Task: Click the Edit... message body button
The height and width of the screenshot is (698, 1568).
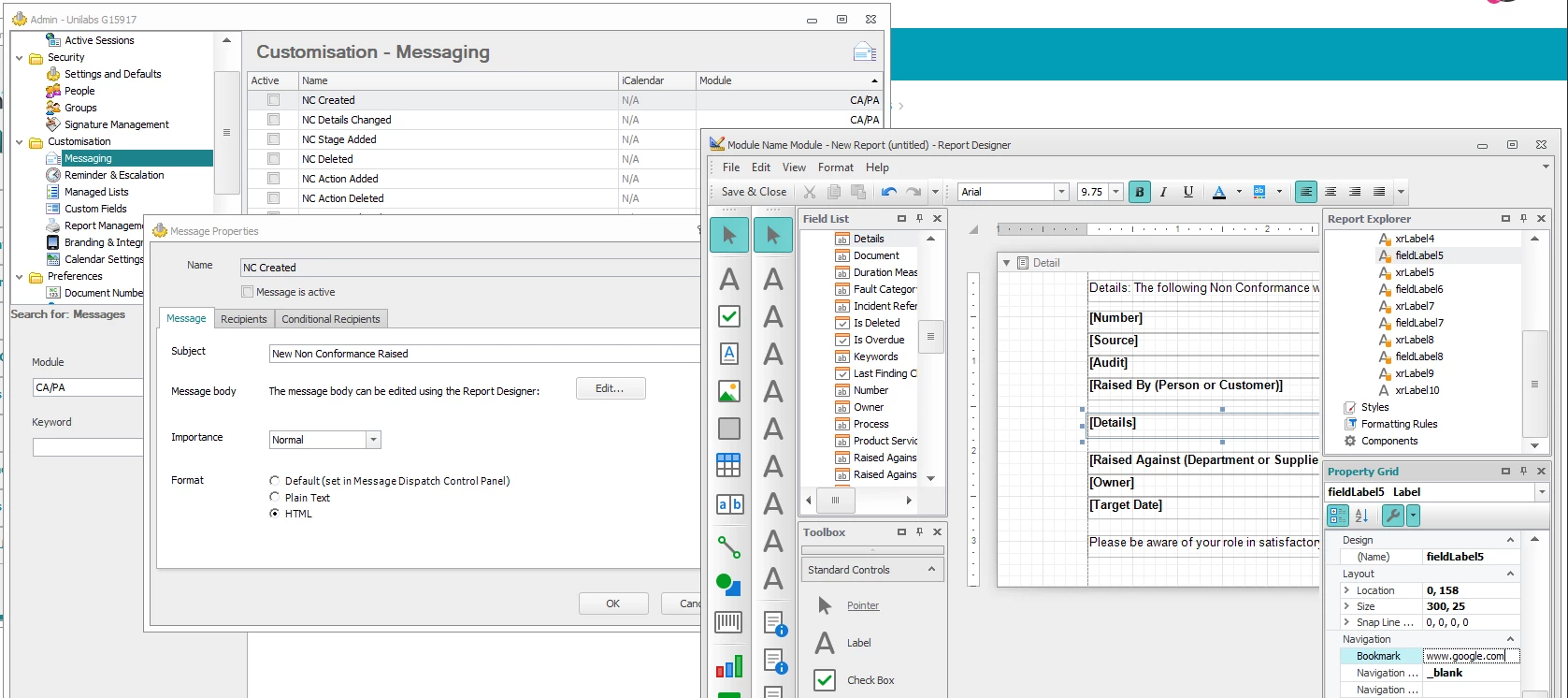Action: click(610, 388)
